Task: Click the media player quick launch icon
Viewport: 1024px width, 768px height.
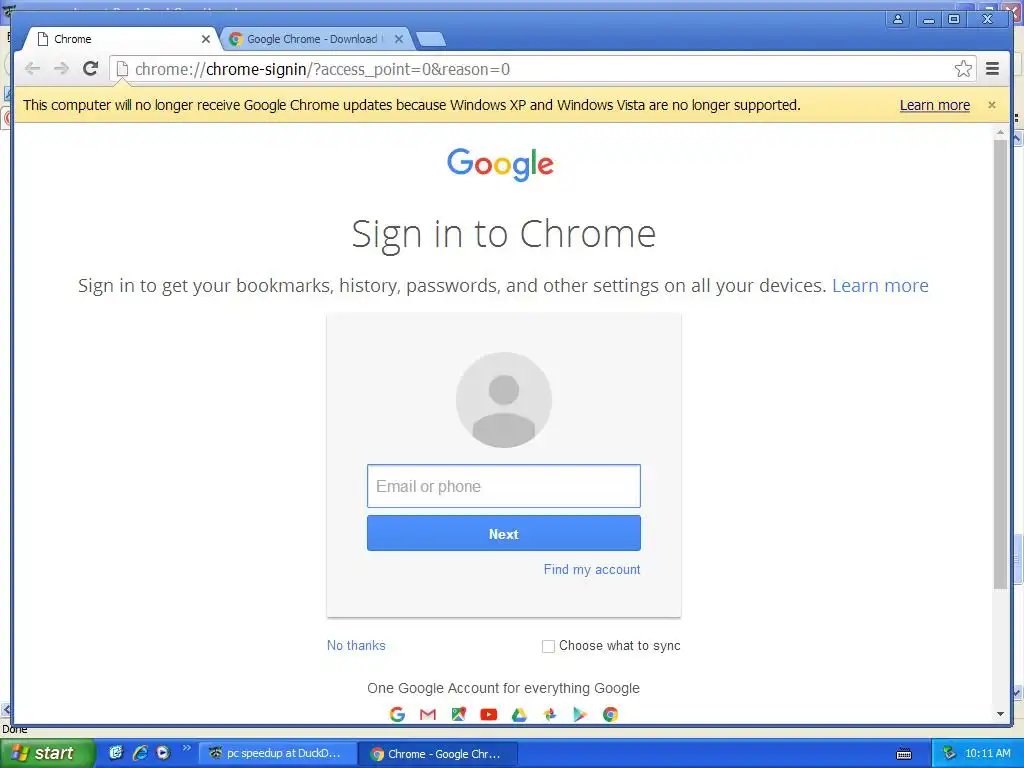Action: tap(163, 753)
